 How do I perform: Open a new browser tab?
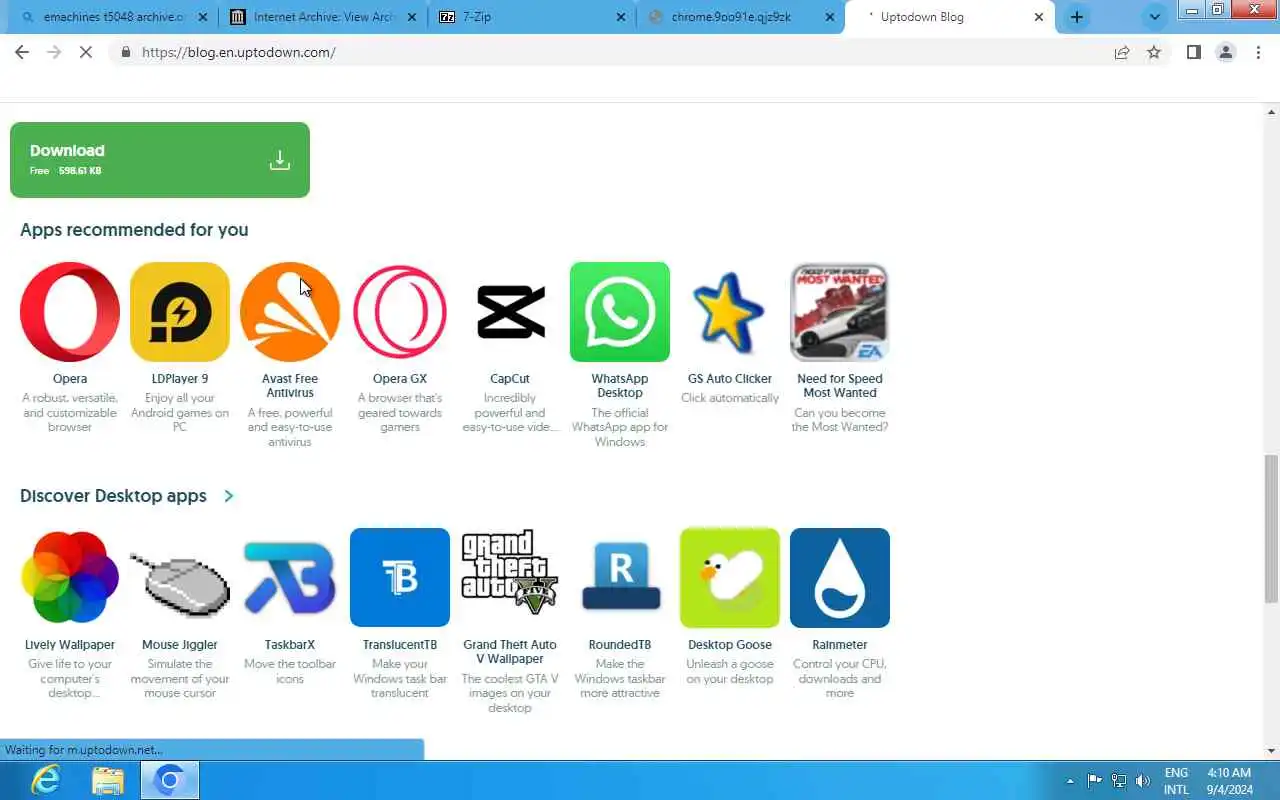tap(1077, 17)
